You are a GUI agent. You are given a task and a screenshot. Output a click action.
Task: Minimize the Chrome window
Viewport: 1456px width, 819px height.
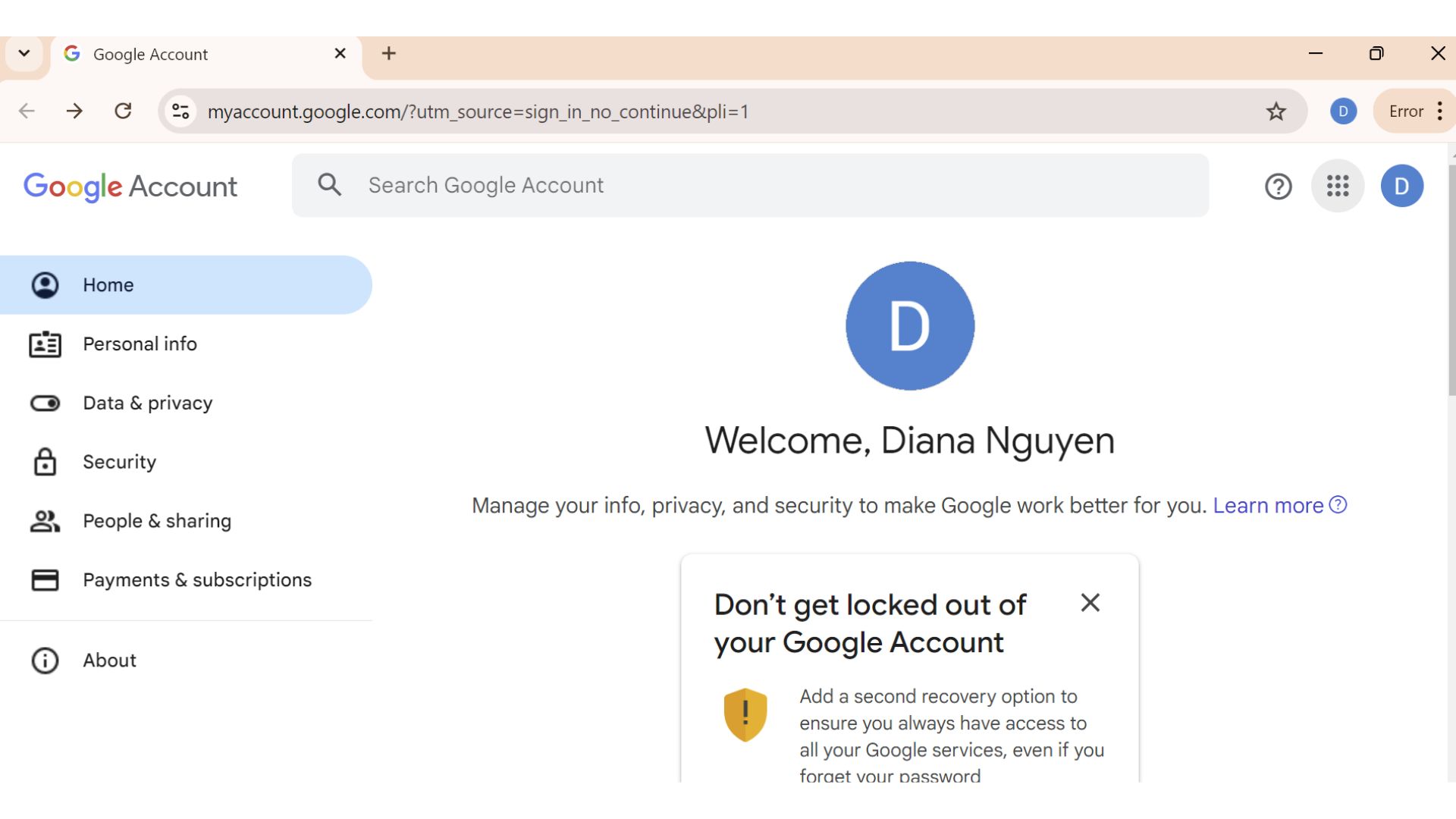point(1316,53)
